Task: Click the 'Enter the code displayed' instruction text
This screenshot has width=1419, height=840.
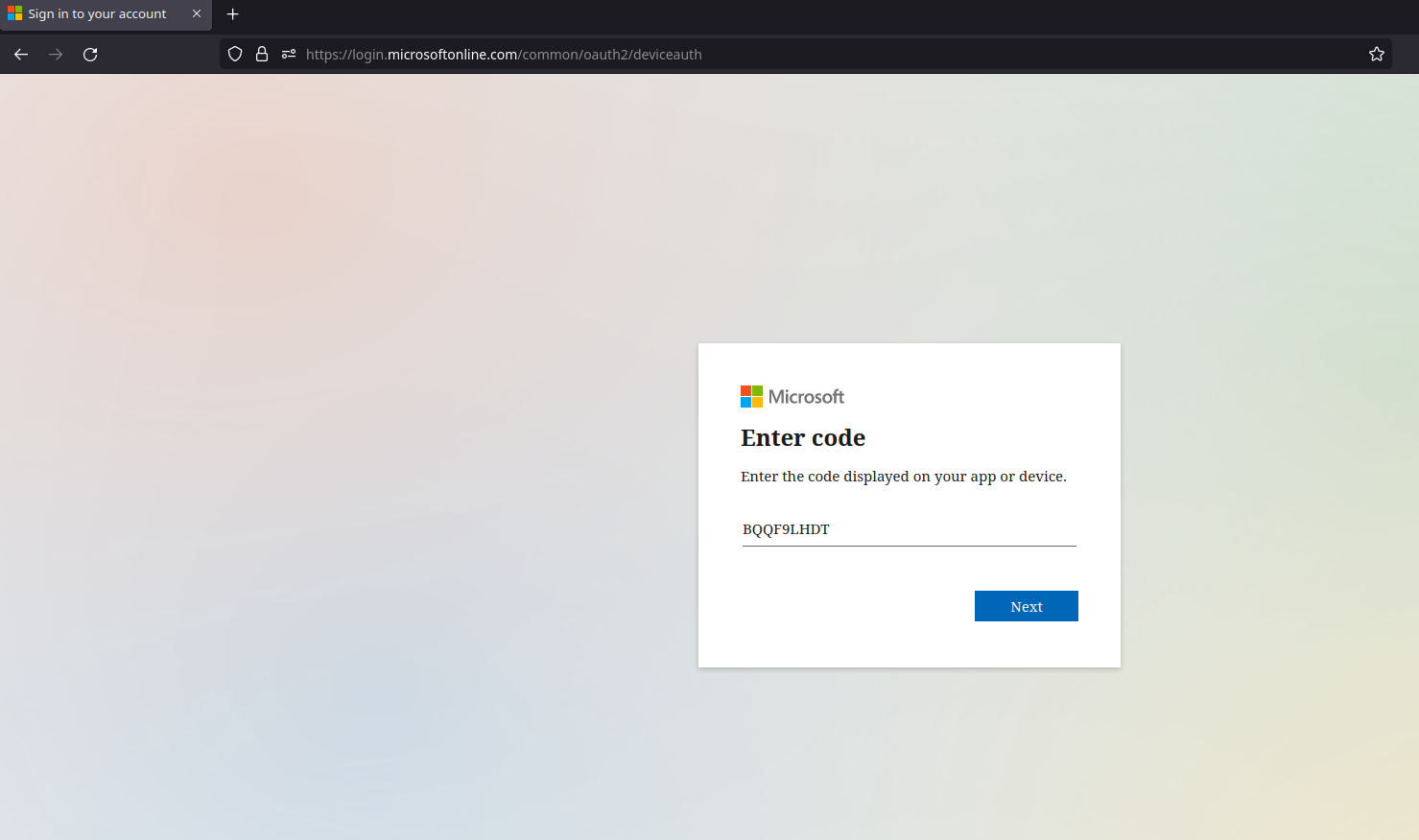Action: point(903,477)
